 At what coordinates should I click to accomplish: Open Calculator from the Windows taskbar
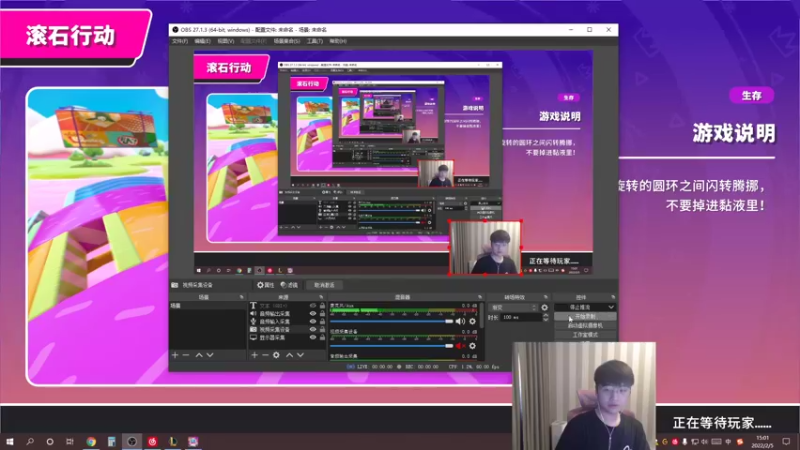point(111,441)
